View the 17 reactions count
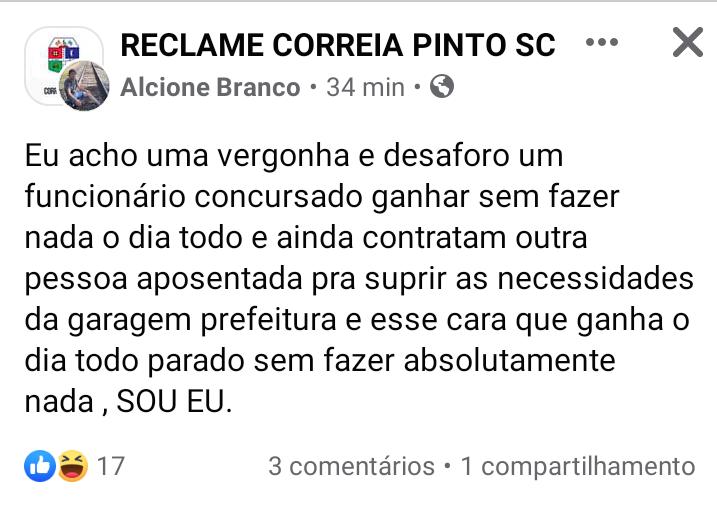 (x=111, y=467)
